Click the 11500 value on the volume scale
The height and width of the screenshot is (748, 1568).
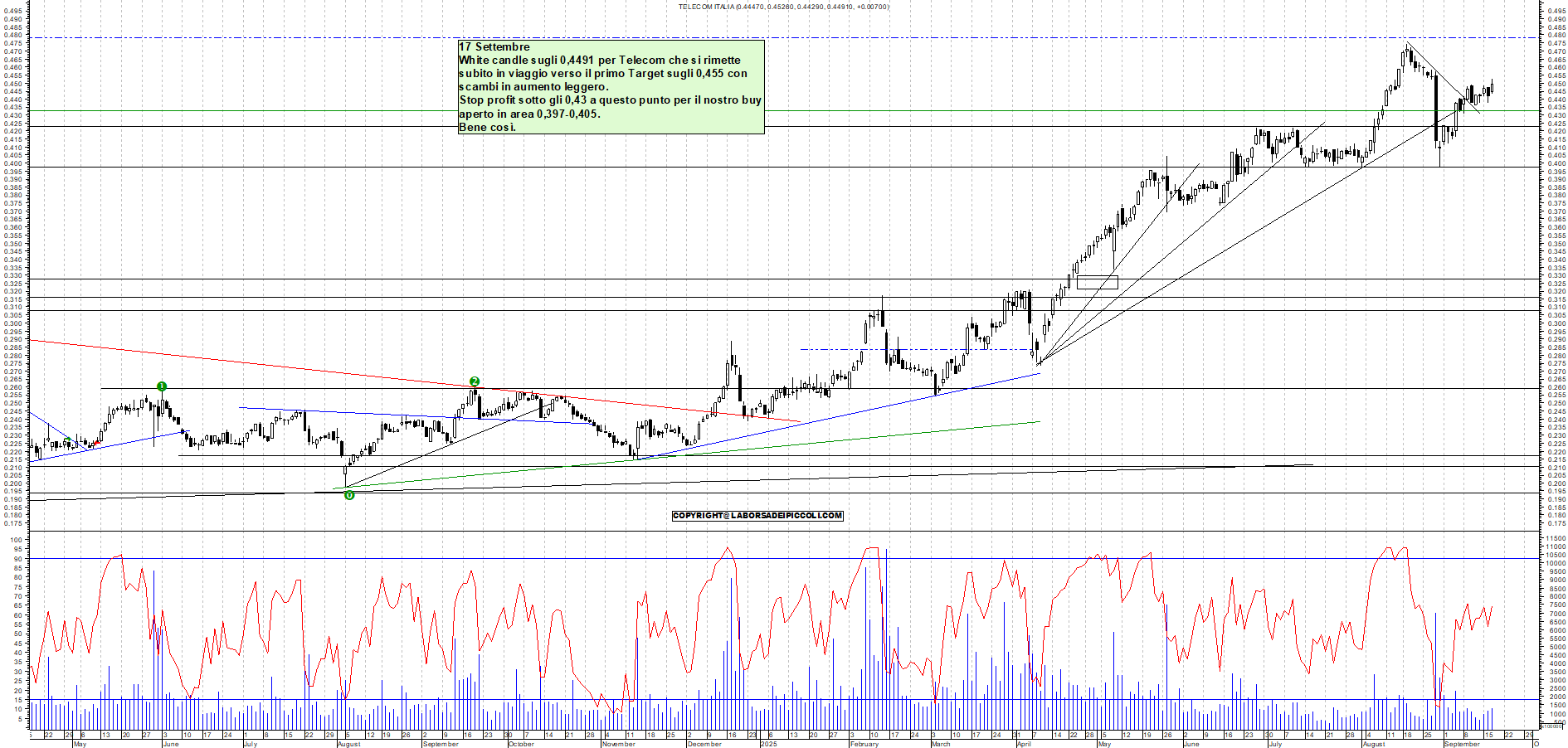click(1556, 538)
